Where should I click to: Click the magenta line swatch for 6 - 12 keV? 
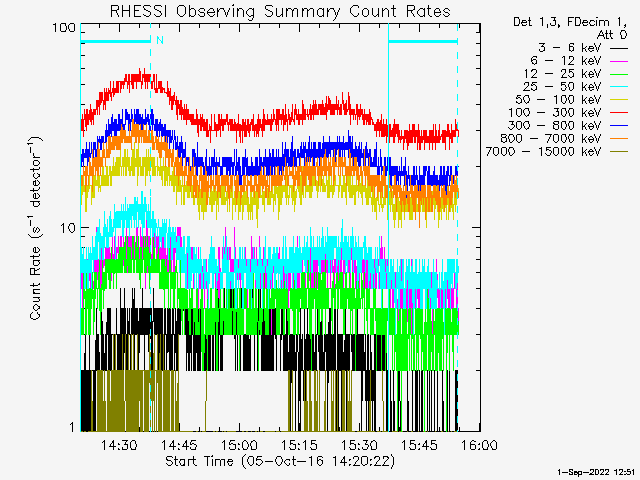coord(619,62)
